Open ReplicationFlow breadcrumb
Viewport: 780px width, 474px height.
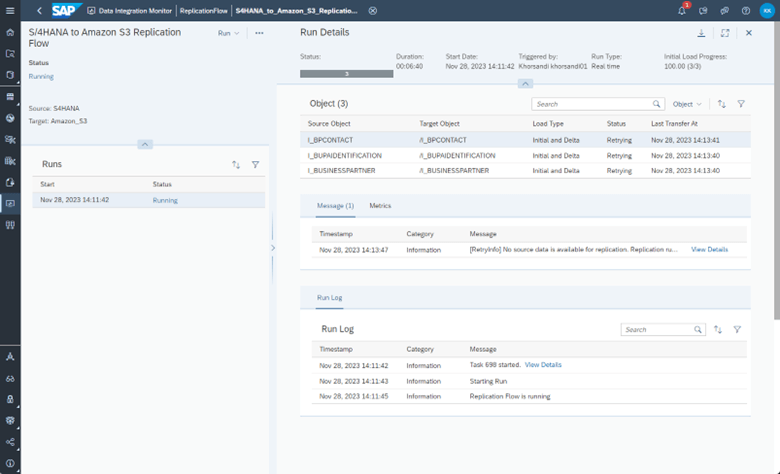tap(203, 10)
